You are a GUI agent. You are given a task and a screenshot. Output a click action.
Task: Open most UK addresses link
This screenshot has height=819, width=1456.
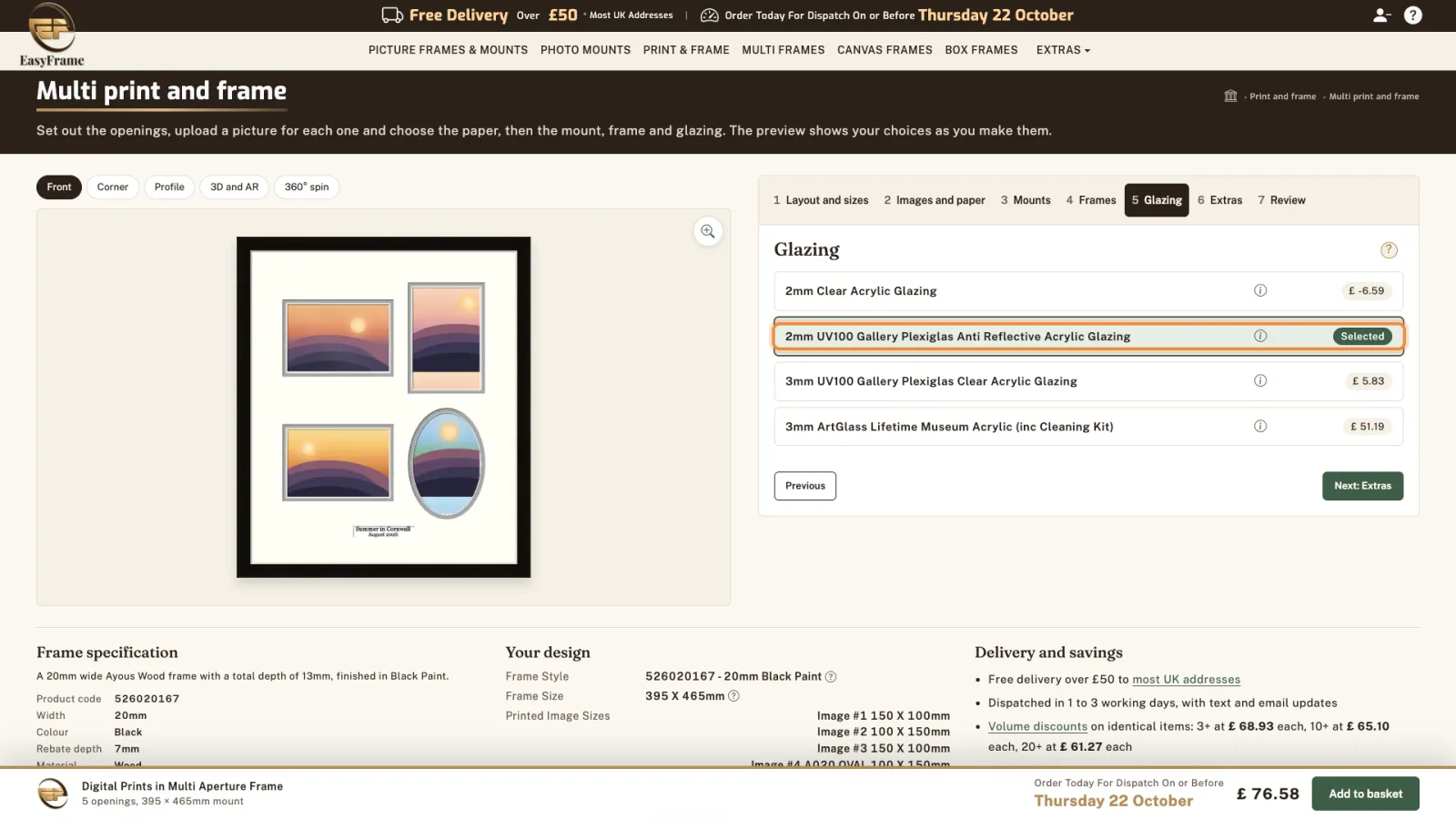point(1186,680)
